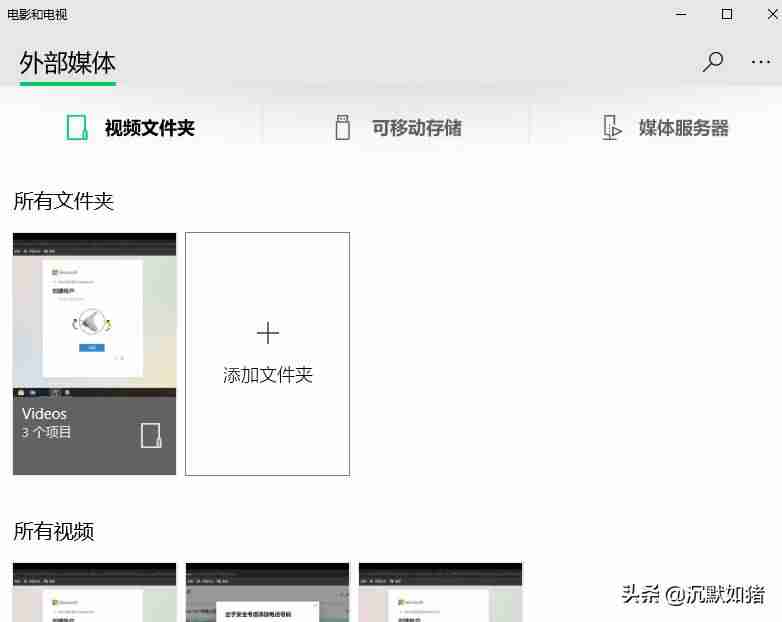Click the 'Videos' folder name text

(44, 414)
